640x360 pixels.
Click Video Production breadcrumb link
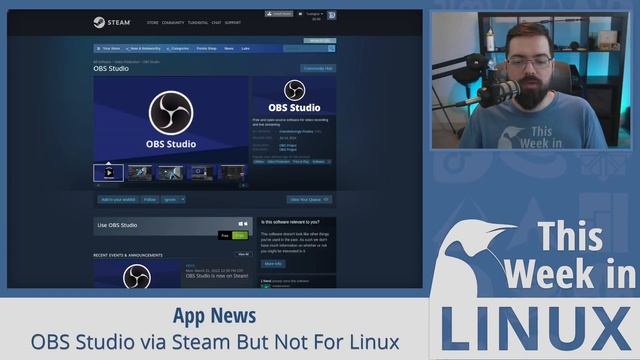[x=127, y=62]
